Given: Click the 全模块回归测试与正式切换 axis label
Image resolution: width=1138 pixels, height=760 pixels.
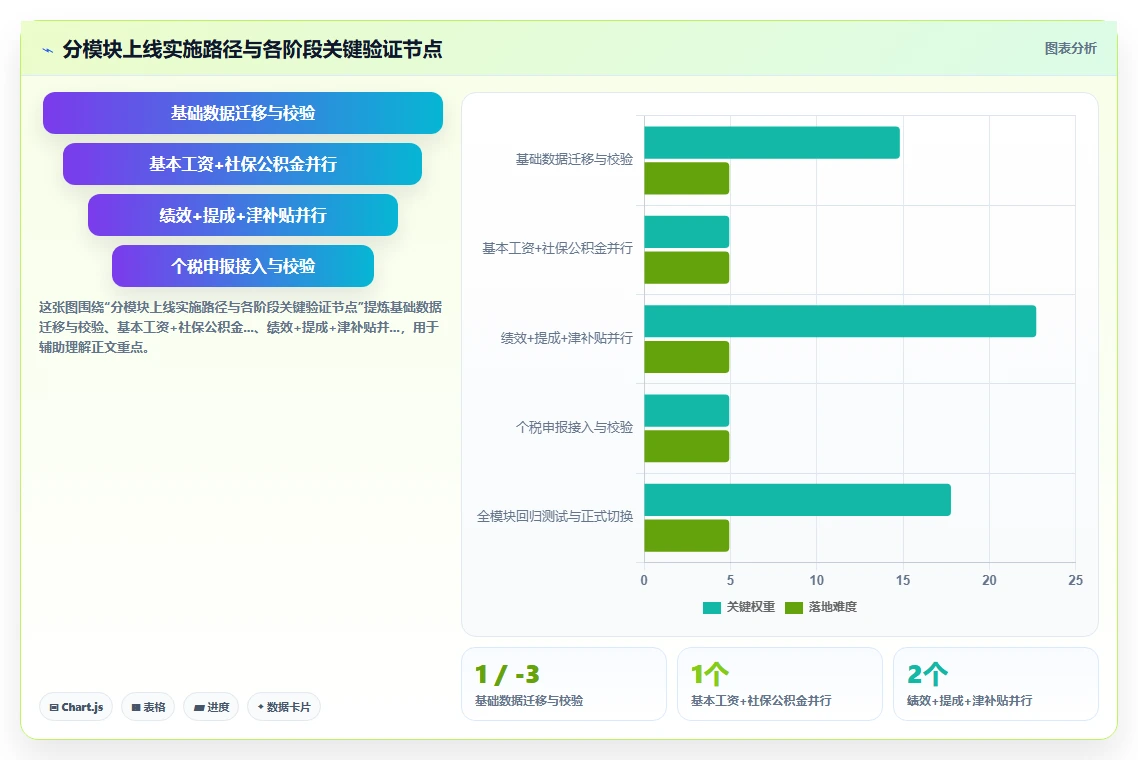Looking at the screenshot, I should click(554, 516).
